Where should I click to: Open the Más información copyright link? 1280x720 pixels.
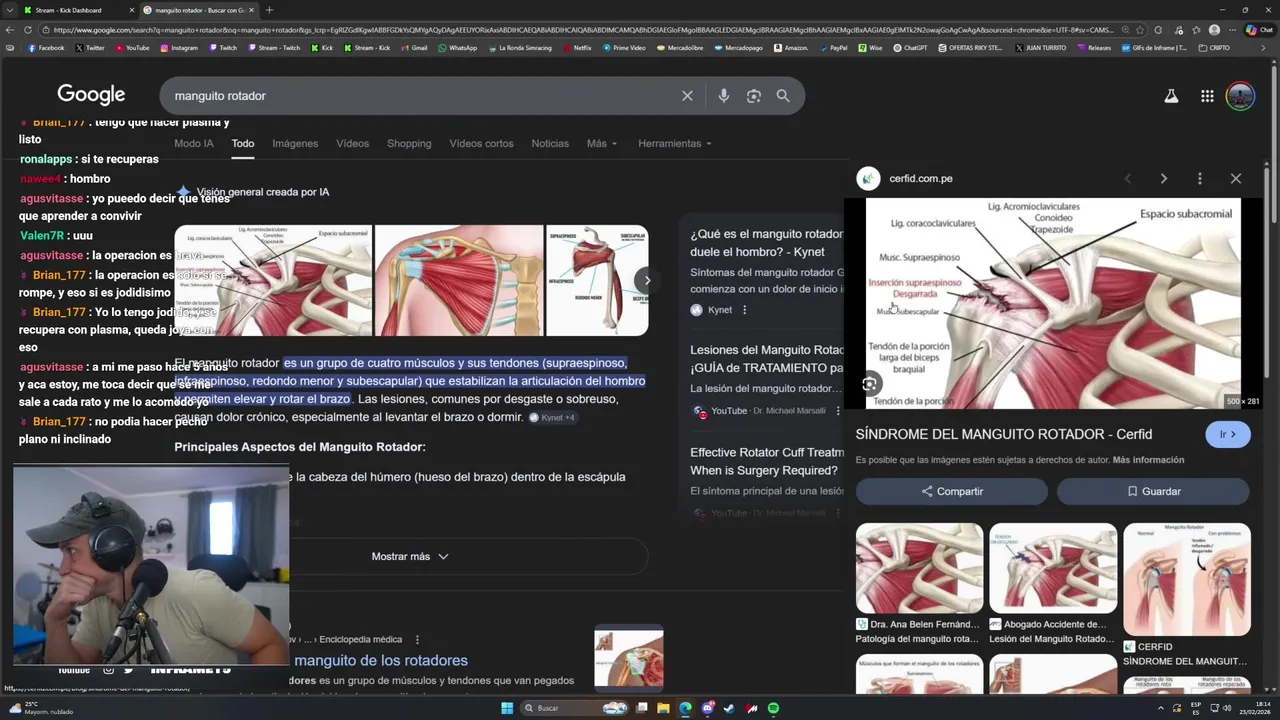1148,460
